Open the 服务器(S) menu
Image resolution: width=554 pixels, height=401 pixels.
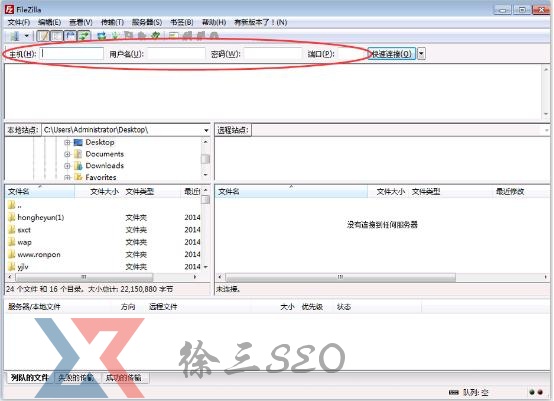point(147,23)
